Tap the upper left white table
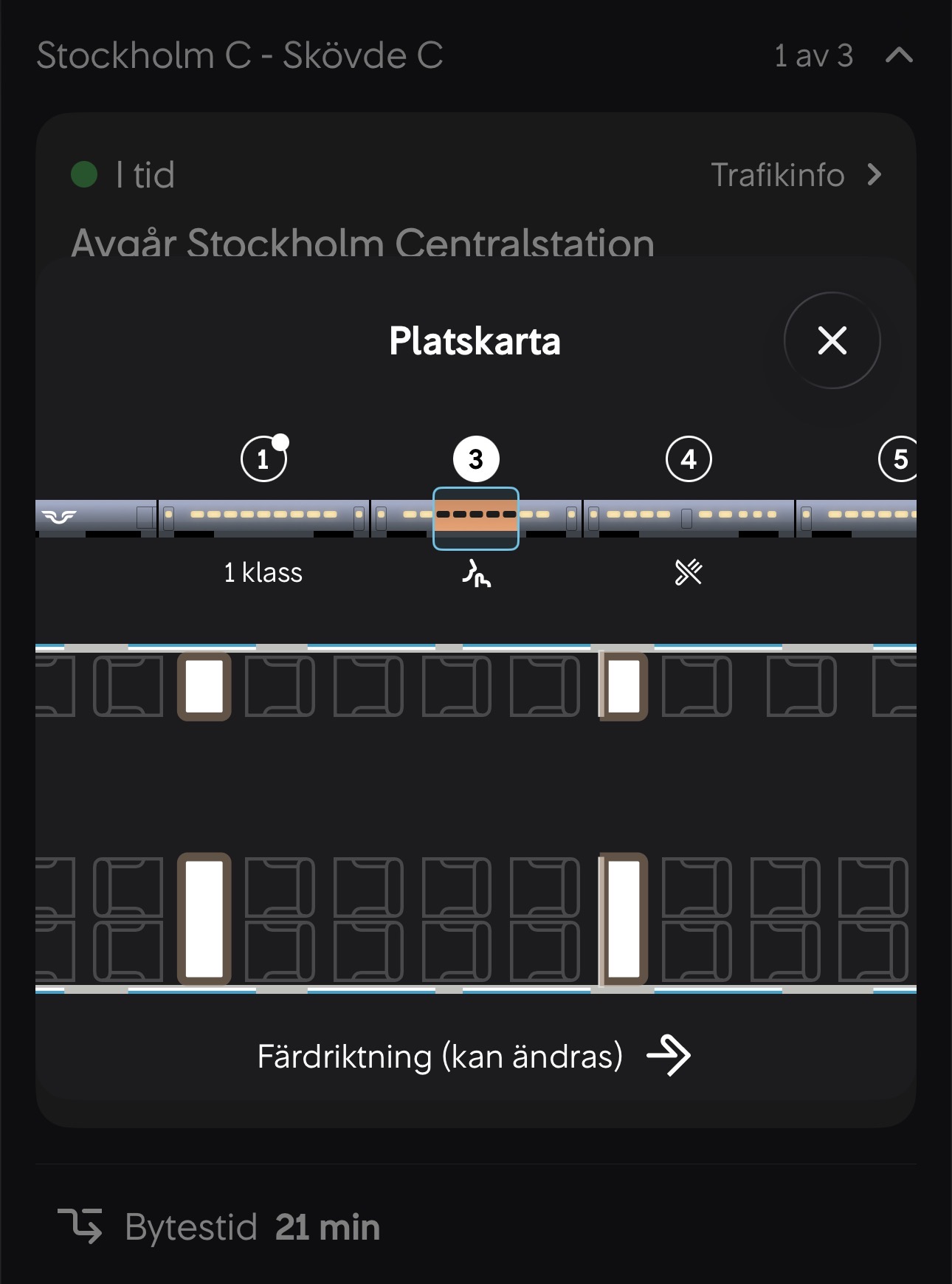Viewport: 952px width, 1284px height. click(x=204, y=687)
